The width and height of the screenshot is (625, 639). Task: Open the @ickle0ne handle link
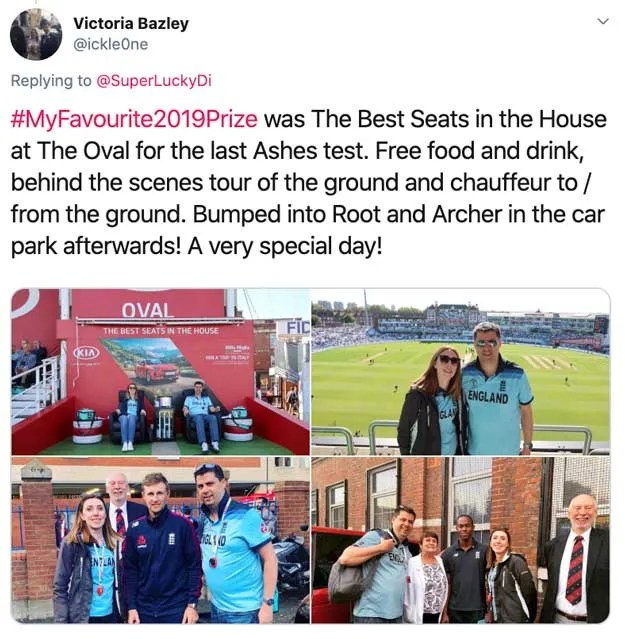pyautogui.click(x=110, y=44)
